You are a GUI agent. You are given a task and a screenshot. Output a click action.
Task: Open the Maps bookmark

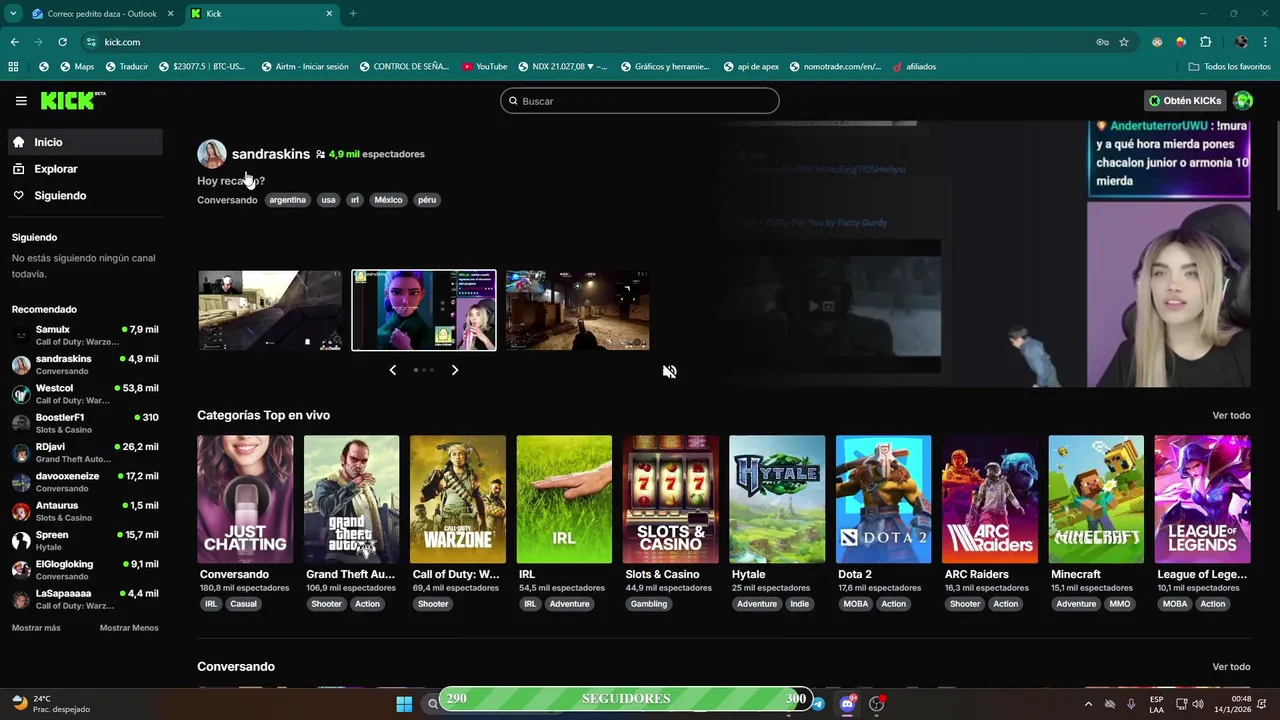tap(76, 67)
